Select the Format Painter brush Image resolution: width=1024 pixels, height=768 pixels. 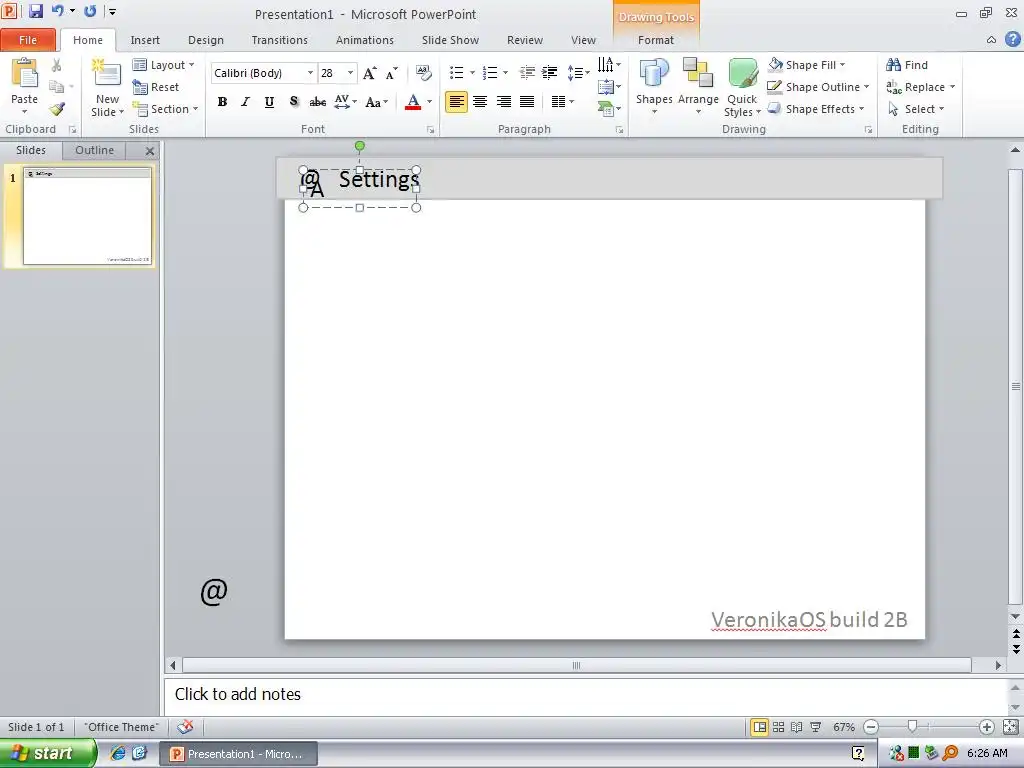[57, 109]
